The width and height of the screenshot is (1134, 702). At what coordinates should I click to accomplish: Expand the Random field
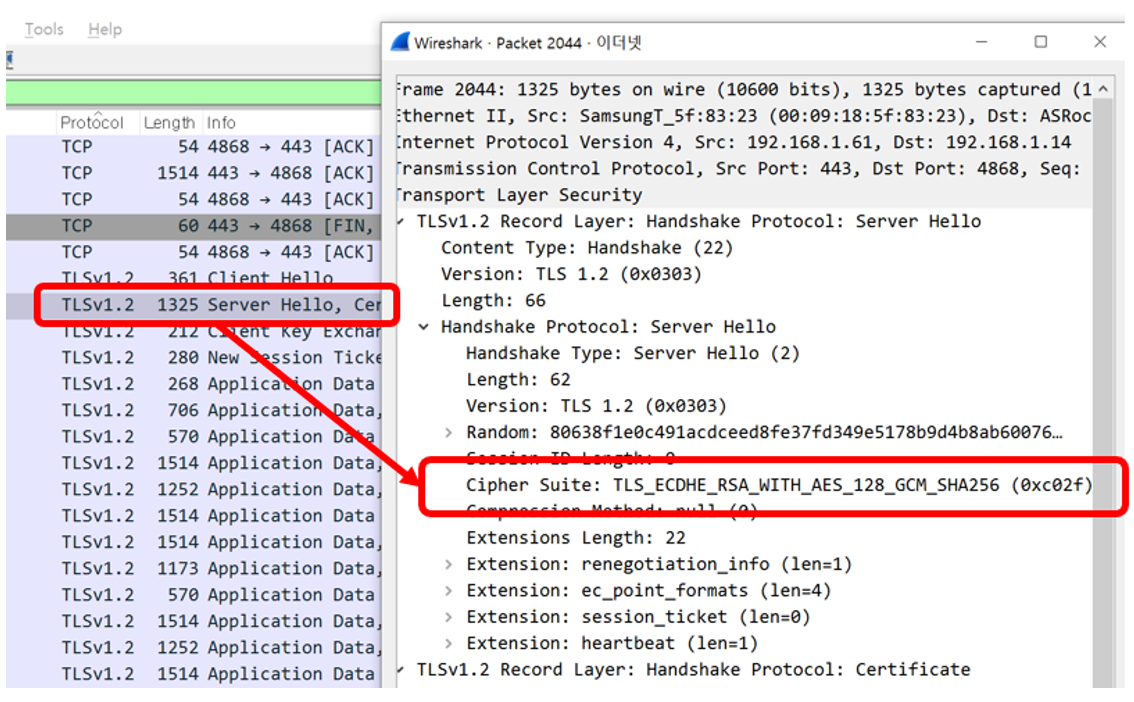[449, 432]
